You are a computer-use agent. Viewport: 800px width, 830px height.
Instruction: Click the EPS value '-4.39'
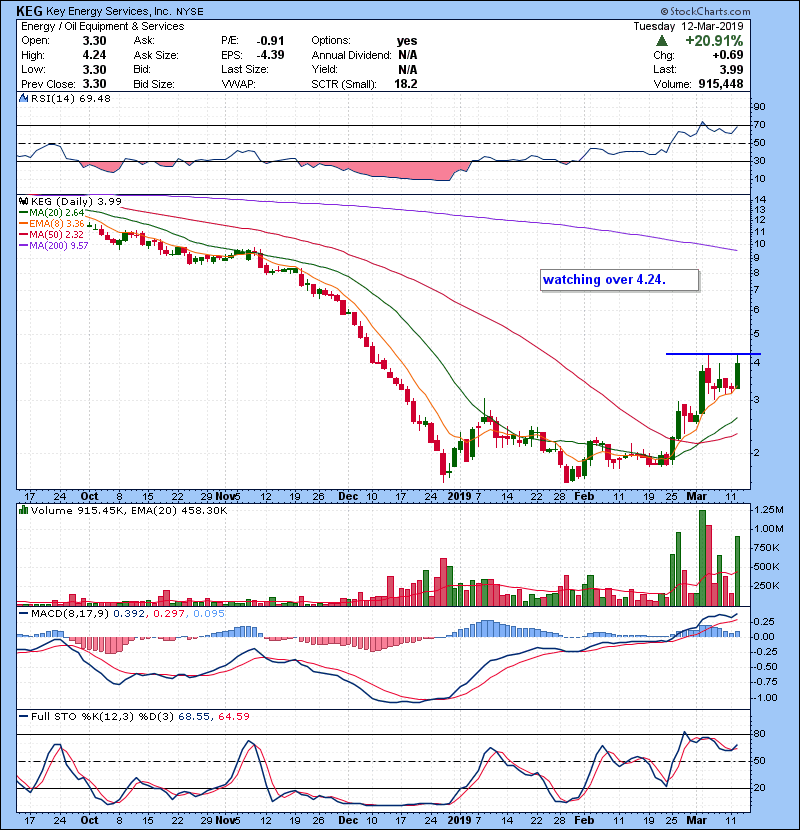270,55
